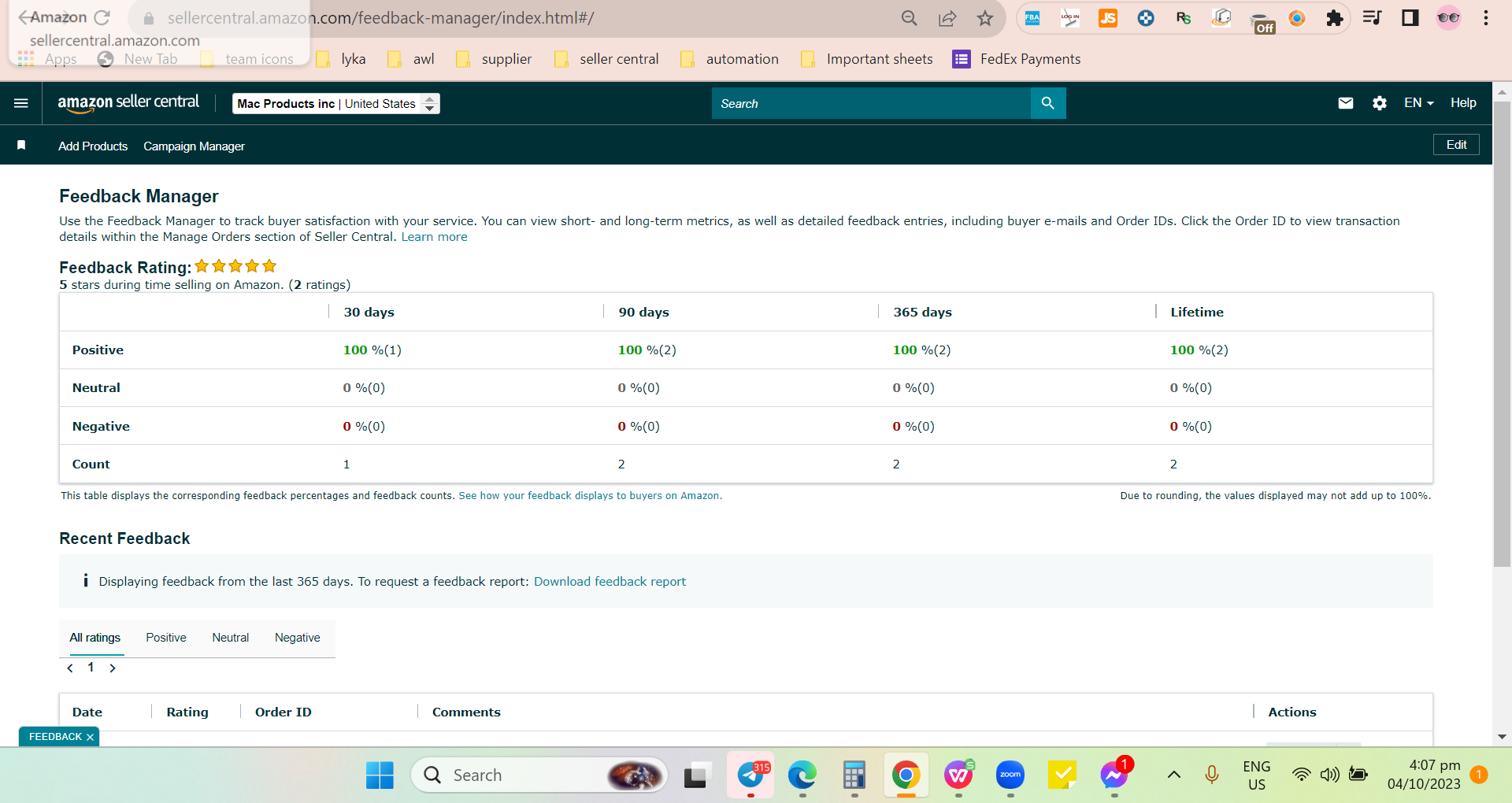The height and width of the screenshot is (803, 1512).
Task: Open Zoom from the taskbar
Action: [x=1010, y=775]
